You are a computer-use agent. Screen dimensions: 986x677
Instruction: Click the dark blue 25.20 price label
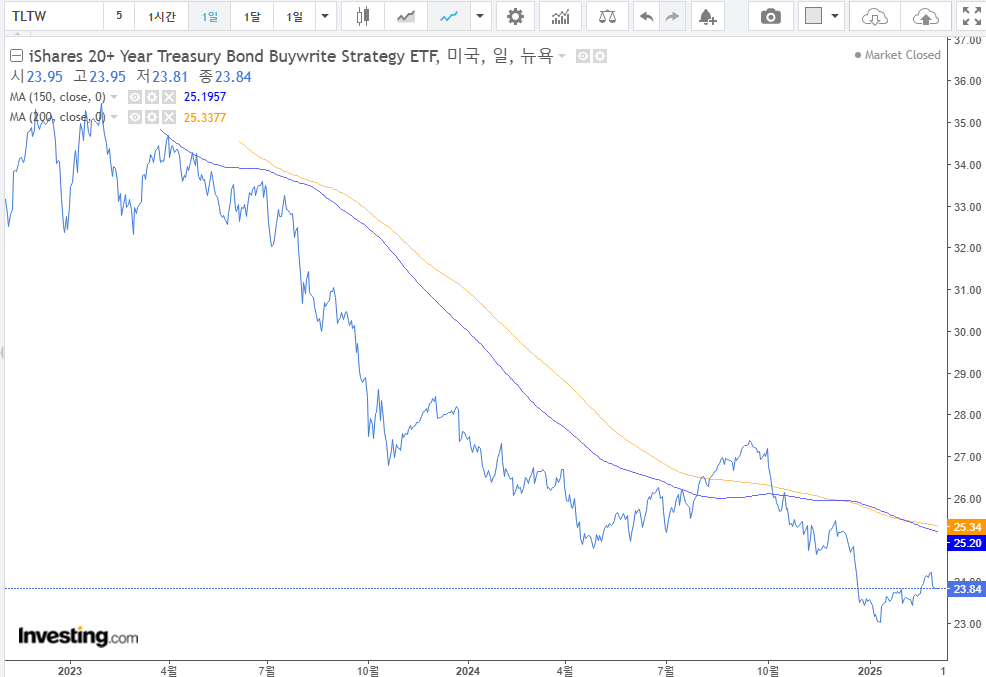click(x=966, y=543)
